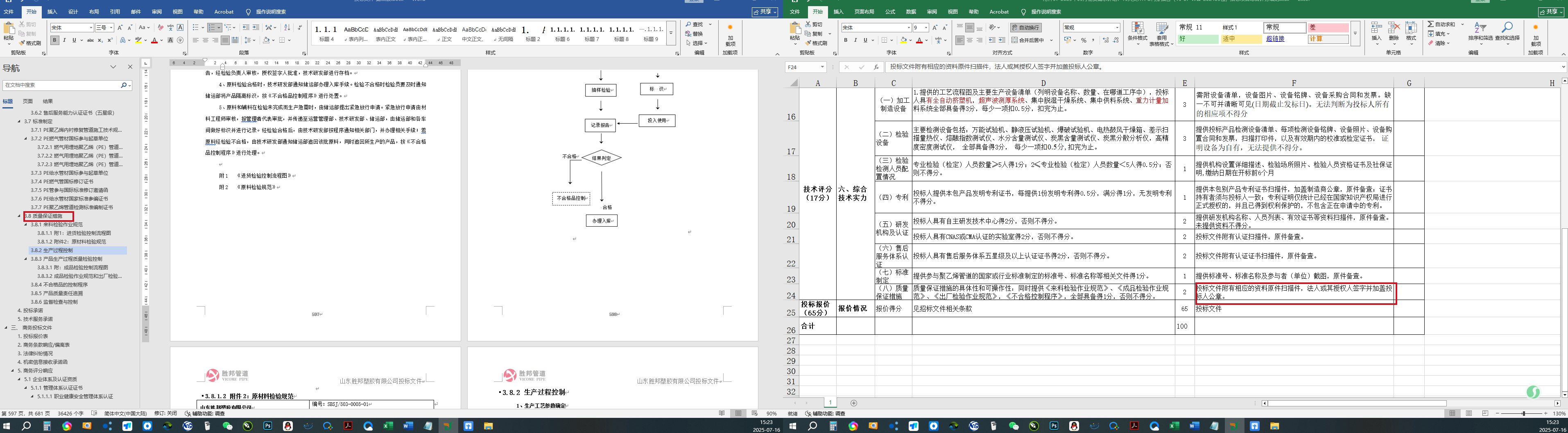This screenshot has width=1568, height=433.
Task: Apply subscript formatting in Word
Action: click(x=100, y=40)
